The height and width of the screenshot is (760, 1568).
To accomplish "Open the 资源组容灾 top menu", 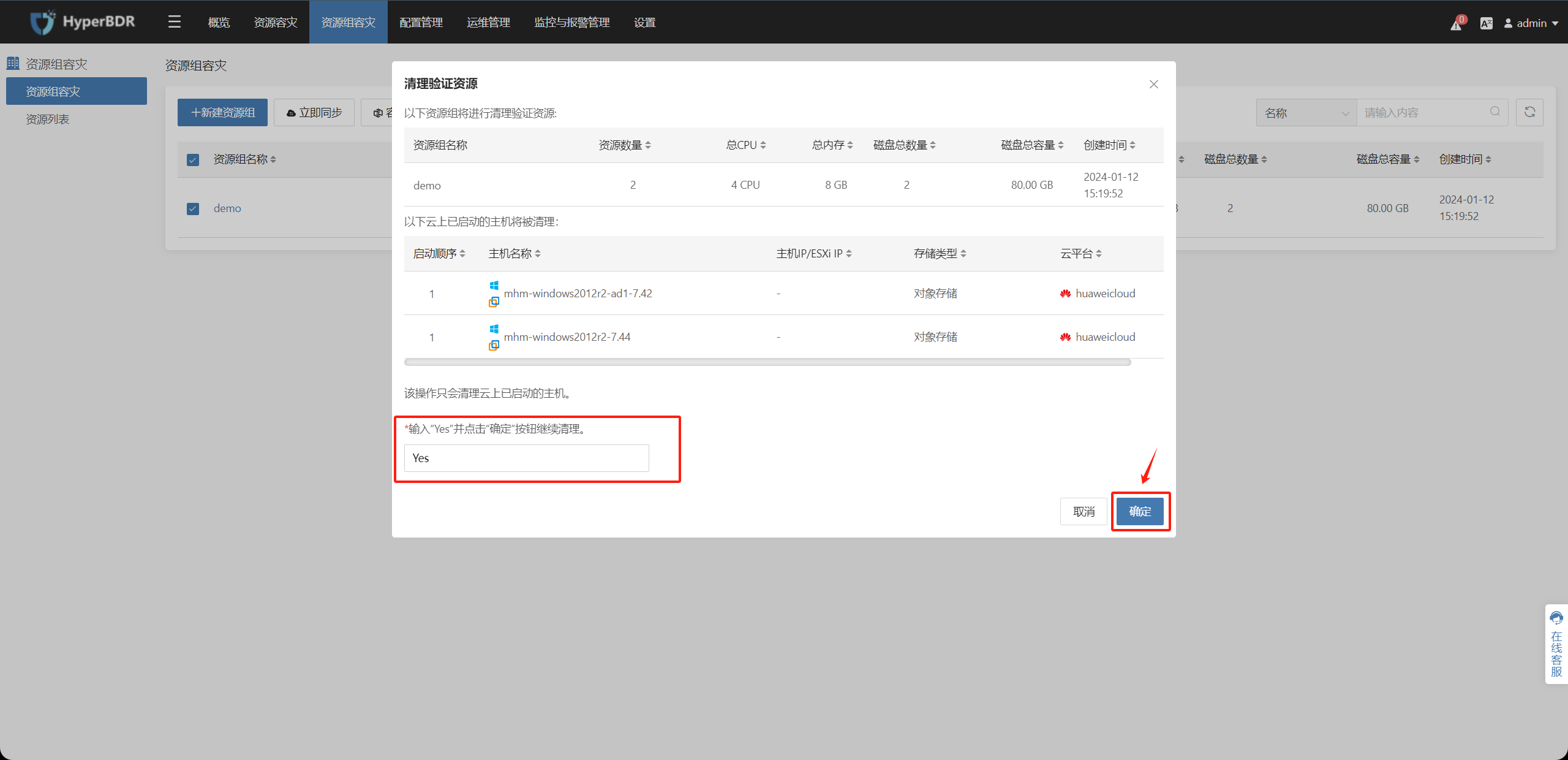I will [349, 22].
